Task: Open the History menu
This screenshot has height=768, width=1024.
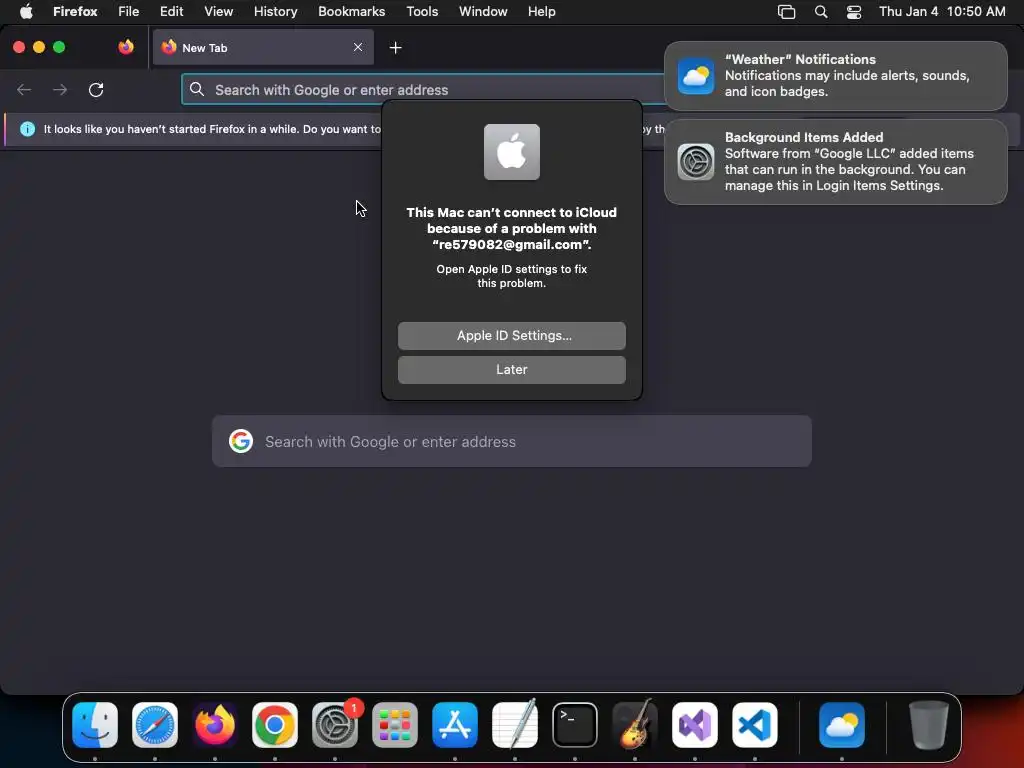Action: pyautogui.click(x=276, y=12)
